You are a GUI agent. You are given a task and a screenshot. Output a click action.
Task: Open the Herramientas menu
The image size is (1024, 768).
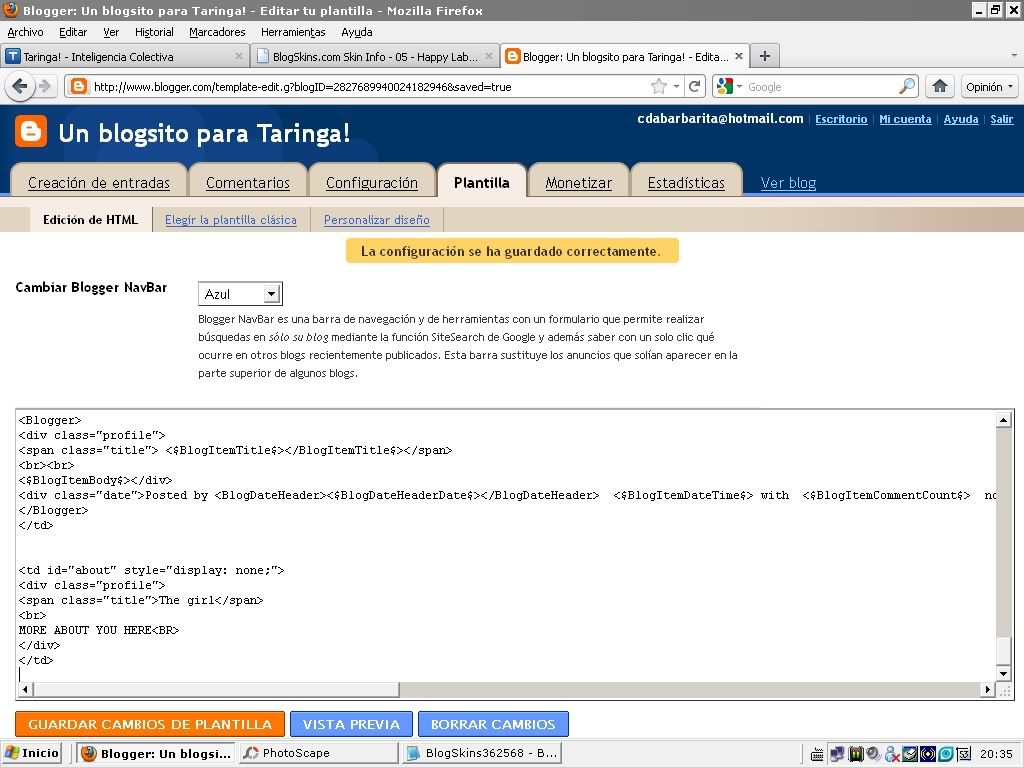293,32
